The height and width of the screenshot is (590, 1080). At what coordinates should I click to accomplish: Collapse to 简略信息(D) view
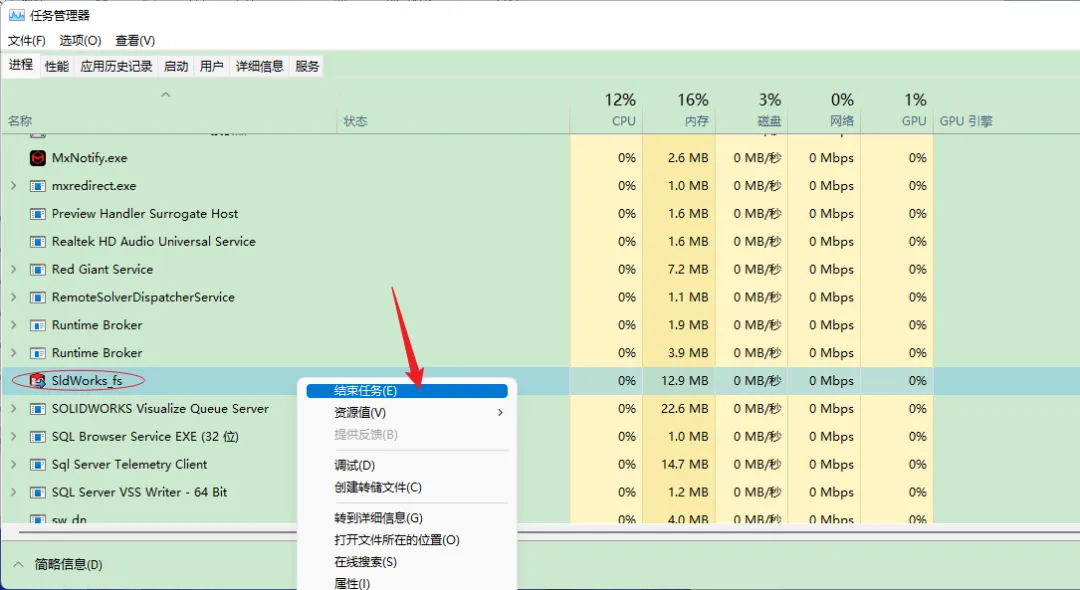(59, 565)
